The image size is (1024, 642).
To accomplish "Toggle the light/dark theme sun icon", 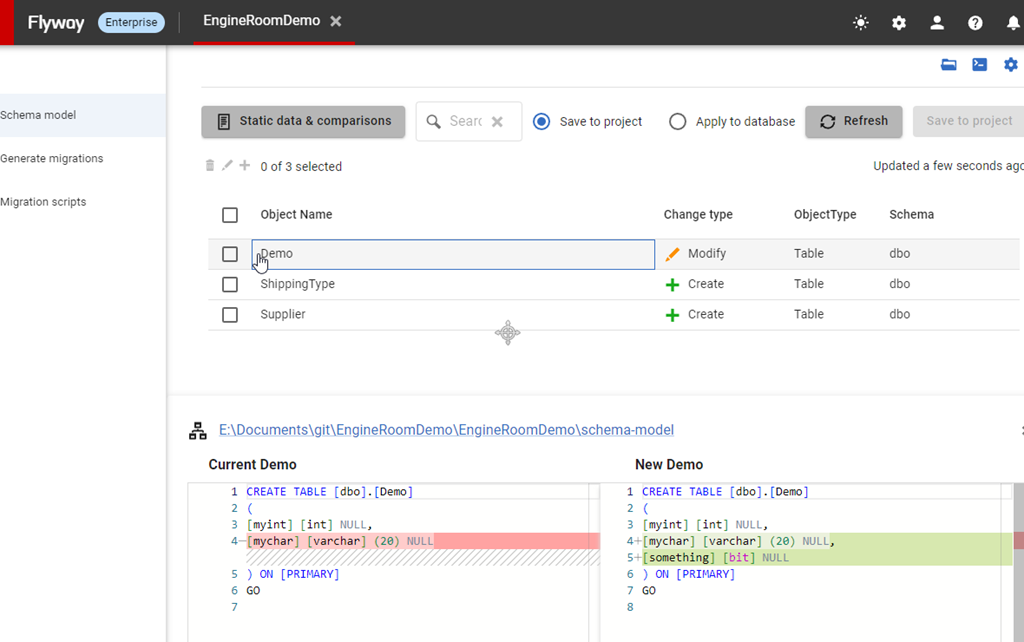I will [x=861, y=23].
